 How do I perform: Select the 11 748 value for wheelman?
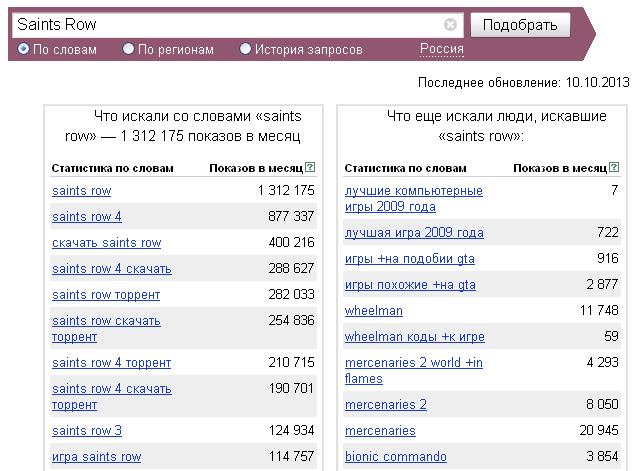599,310
